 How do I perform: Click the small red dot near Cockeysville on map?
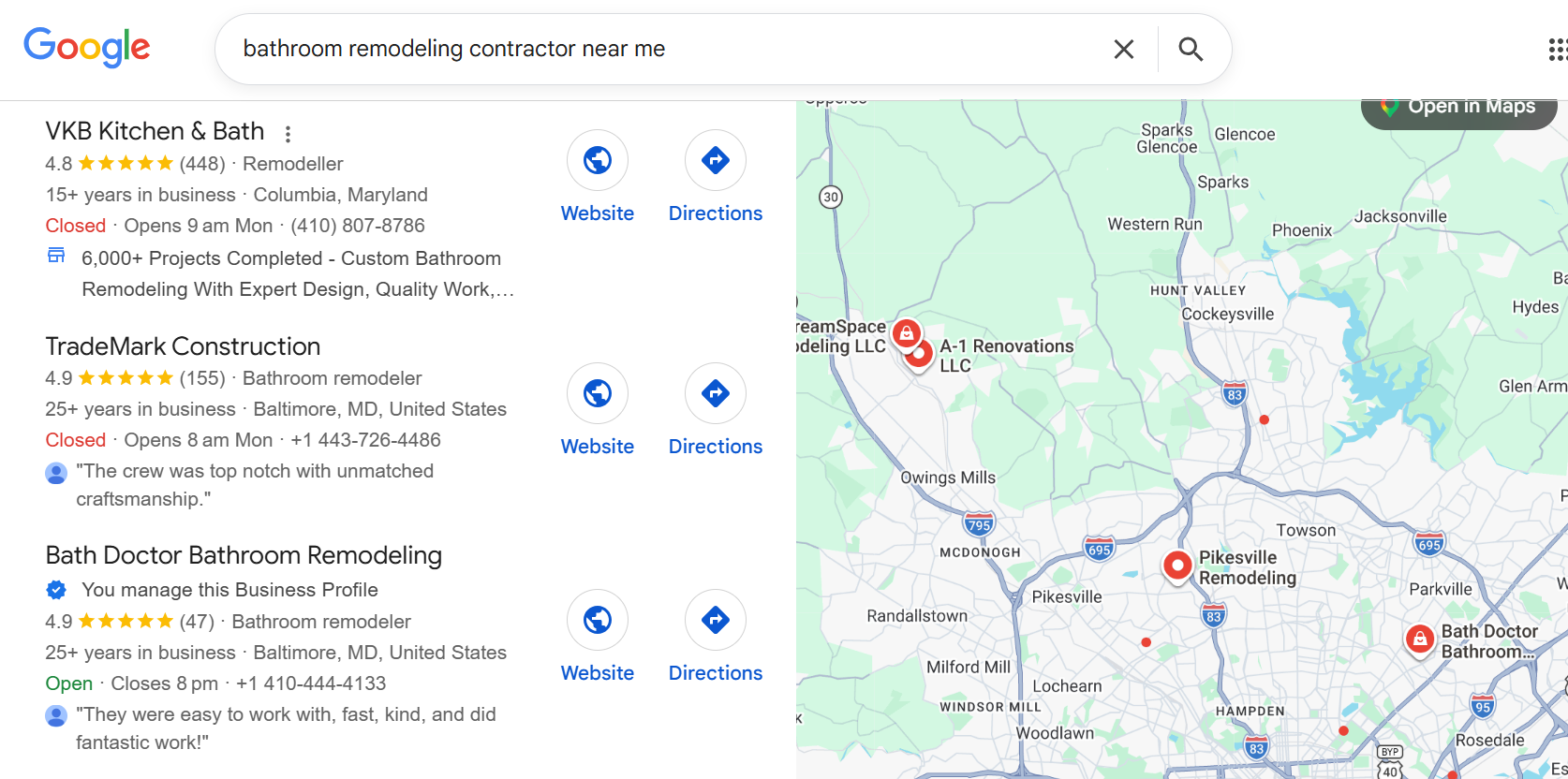point(1264,419)
